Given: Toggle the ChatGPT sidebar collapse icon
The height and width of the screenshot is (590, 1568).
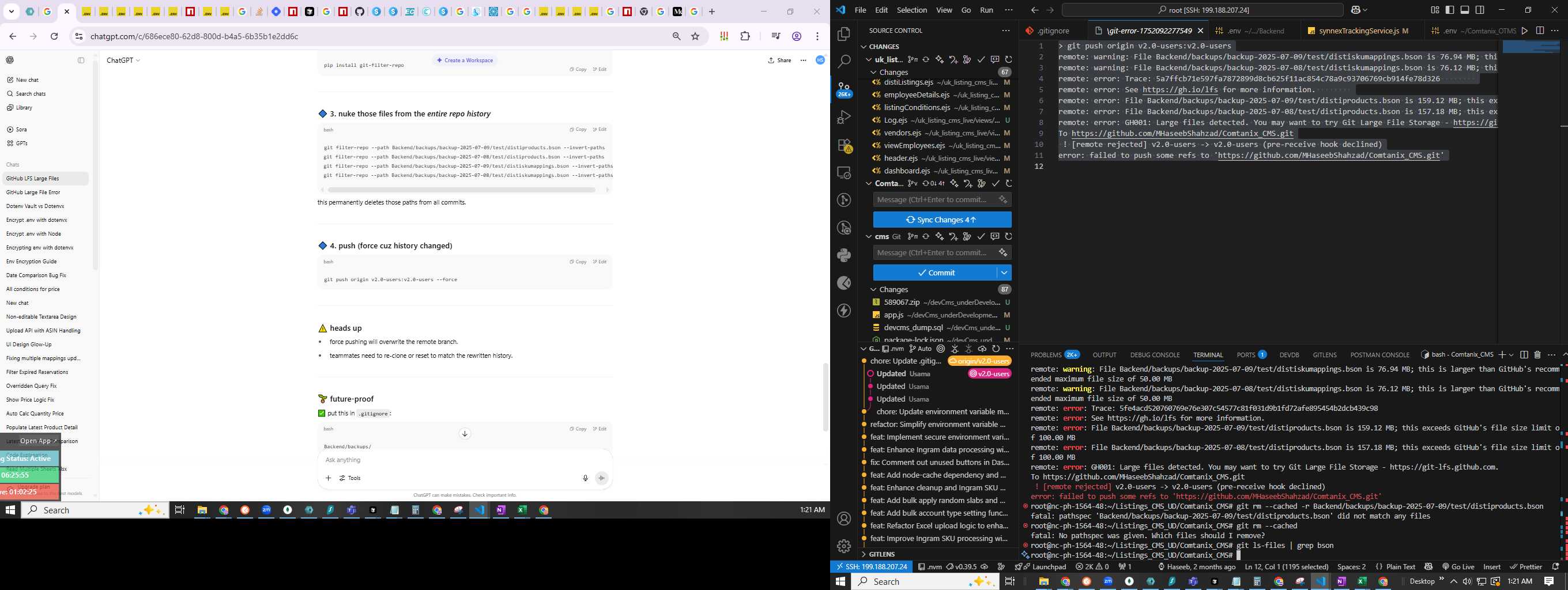Looking at the screenshot, I should pyautogui.click(x=81, y=60).
